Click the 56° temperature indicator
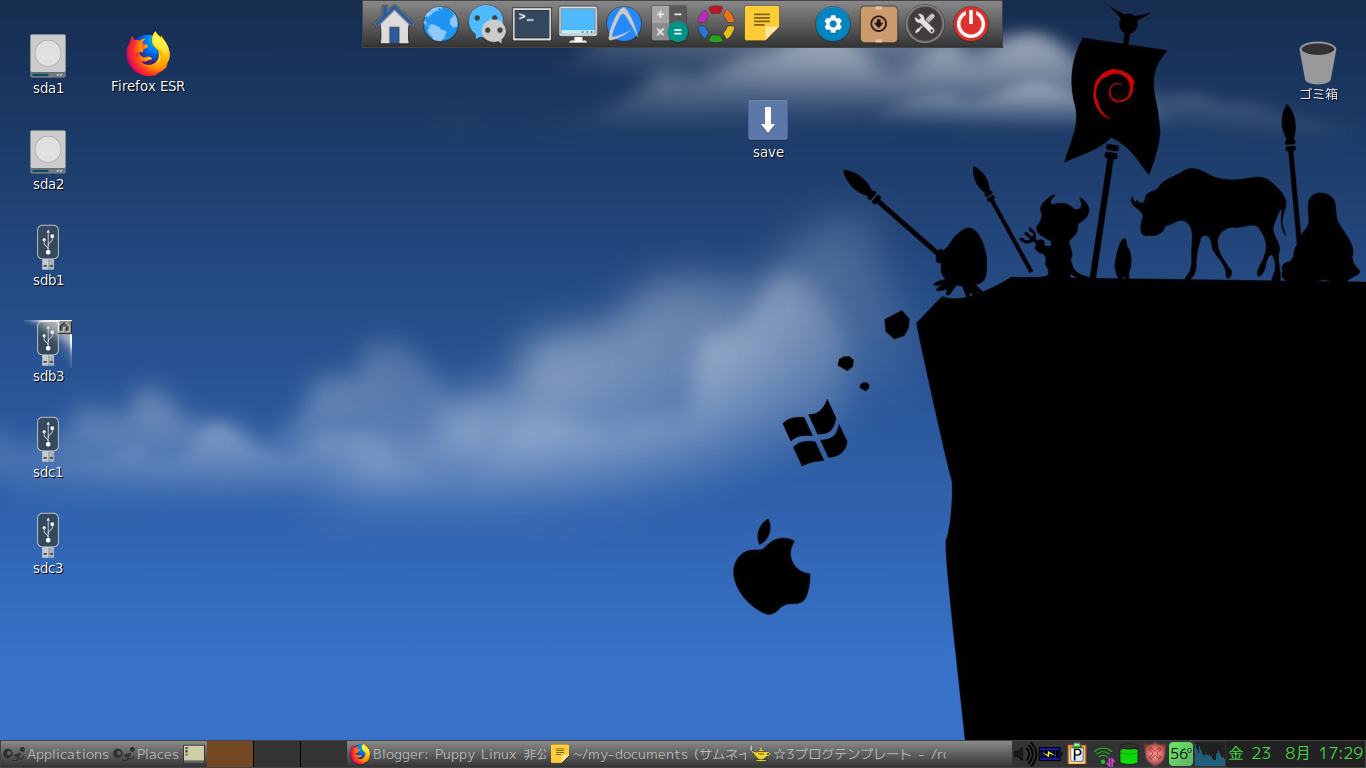This screenshot has width=1366, height=768. point(1181,754)
